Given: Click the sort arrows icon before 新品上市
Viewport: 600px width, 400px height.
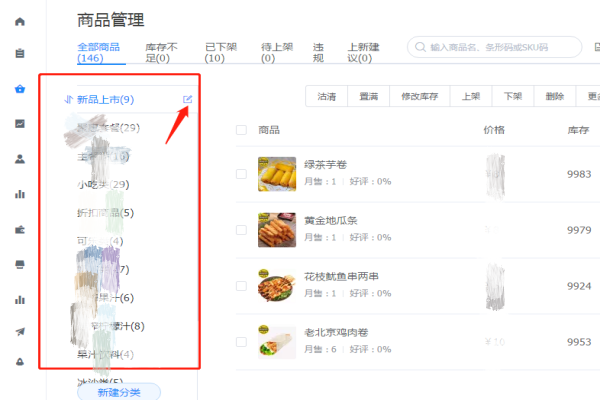Looking at the screenshot, I should tap(68, 100).
